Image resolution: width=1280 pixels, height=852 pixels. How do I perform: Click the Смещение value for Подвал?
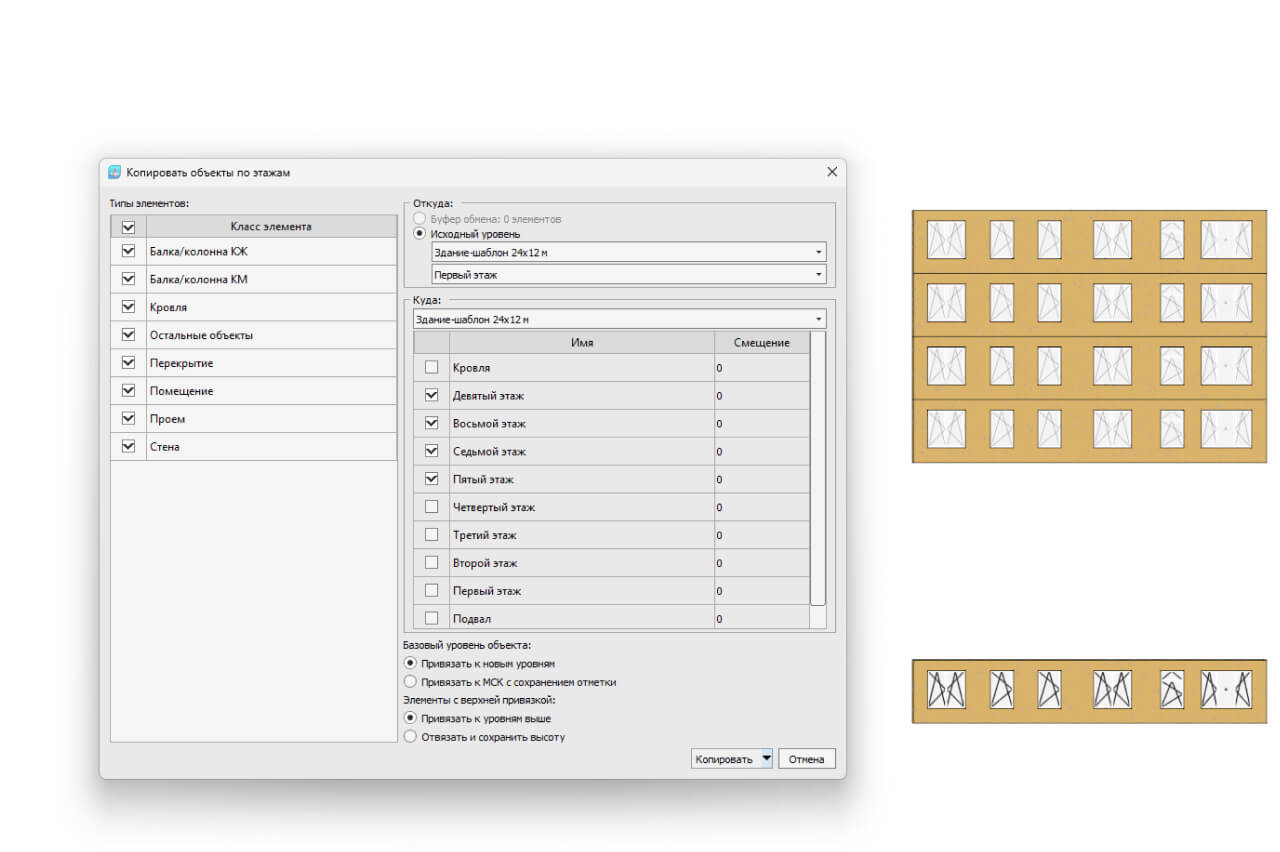(762, 619)
